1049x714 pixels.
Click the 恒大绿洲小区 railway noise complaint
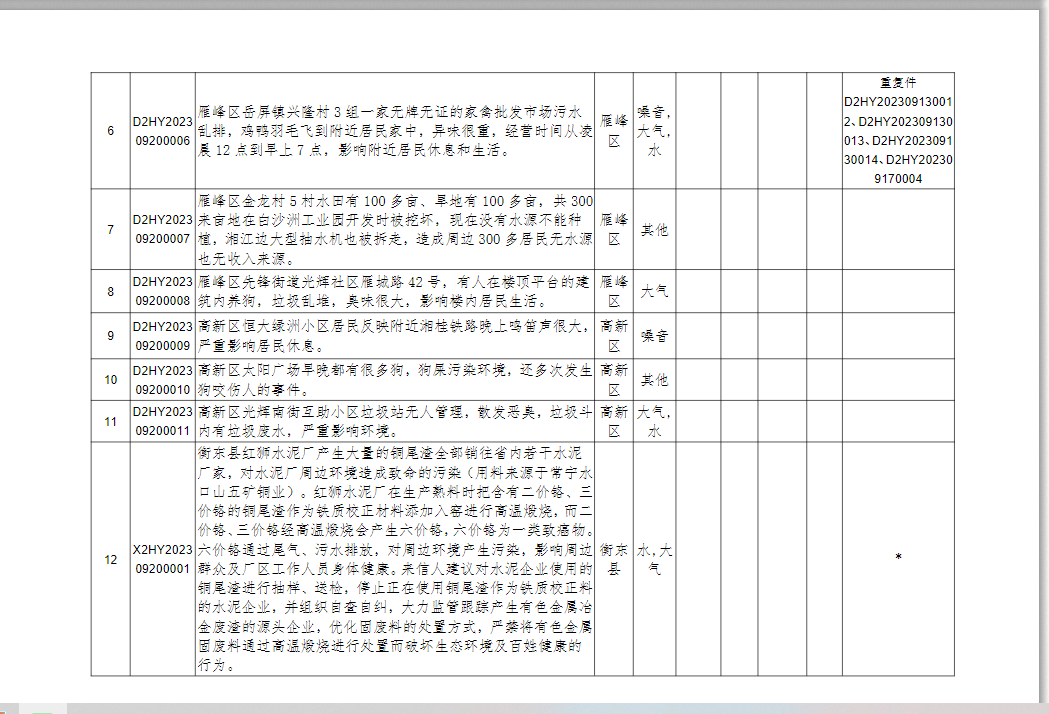(x=394, y=336)
